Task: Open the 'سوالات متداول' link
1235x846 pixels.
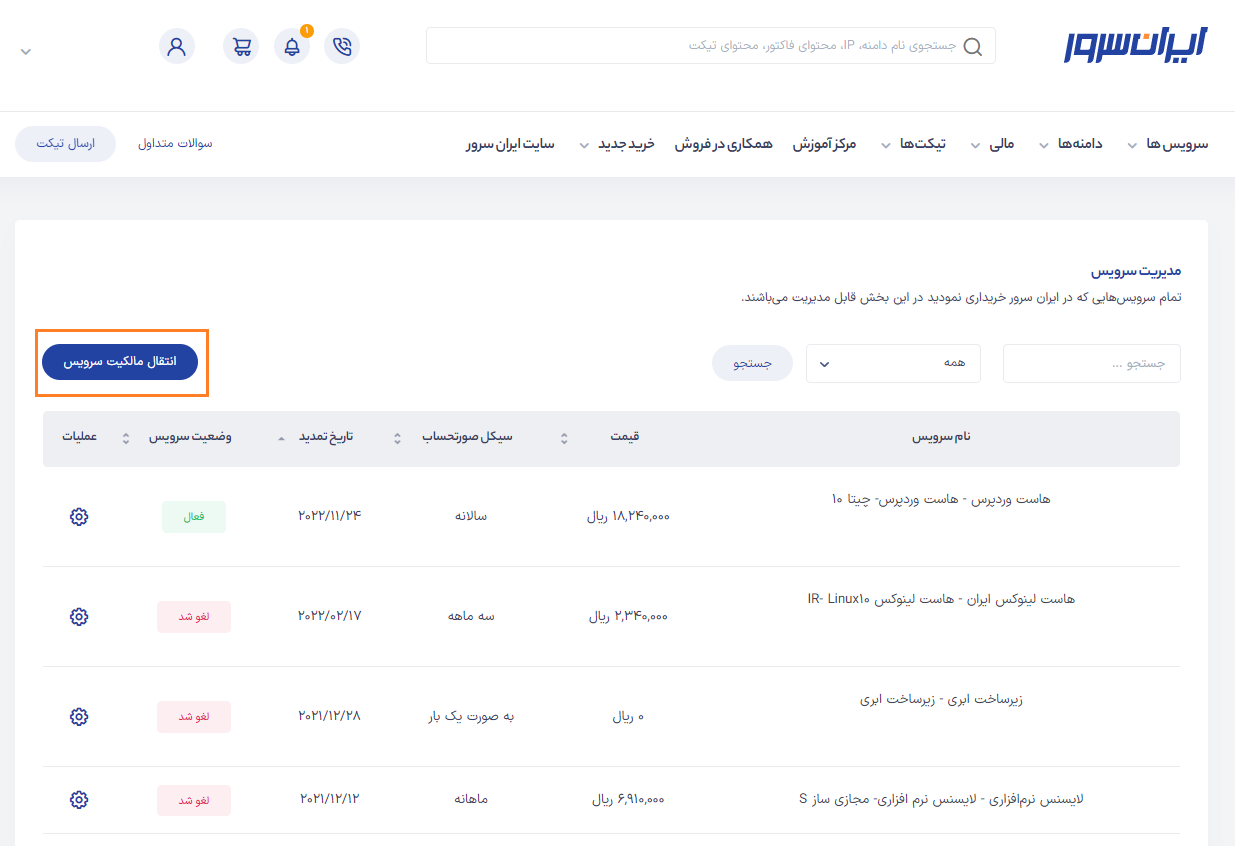Action: [x=175, y=144]
